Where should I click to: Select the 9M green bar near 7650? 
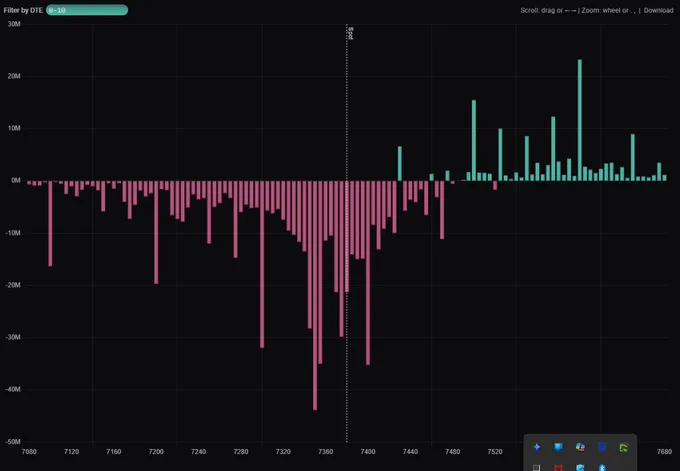[x=633, y=157]
